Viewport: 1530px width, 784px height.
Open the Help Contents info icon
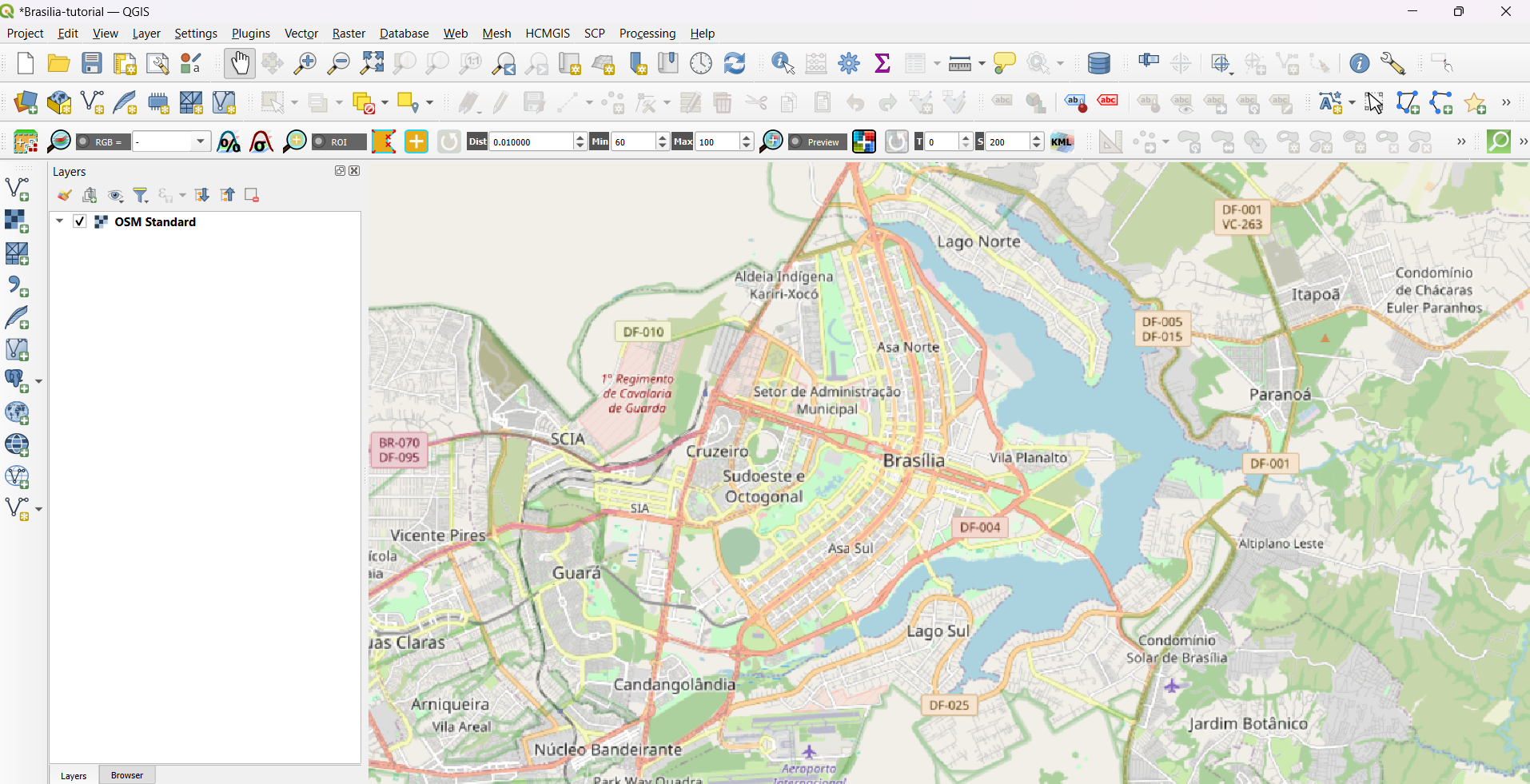tap(1359, 63)
